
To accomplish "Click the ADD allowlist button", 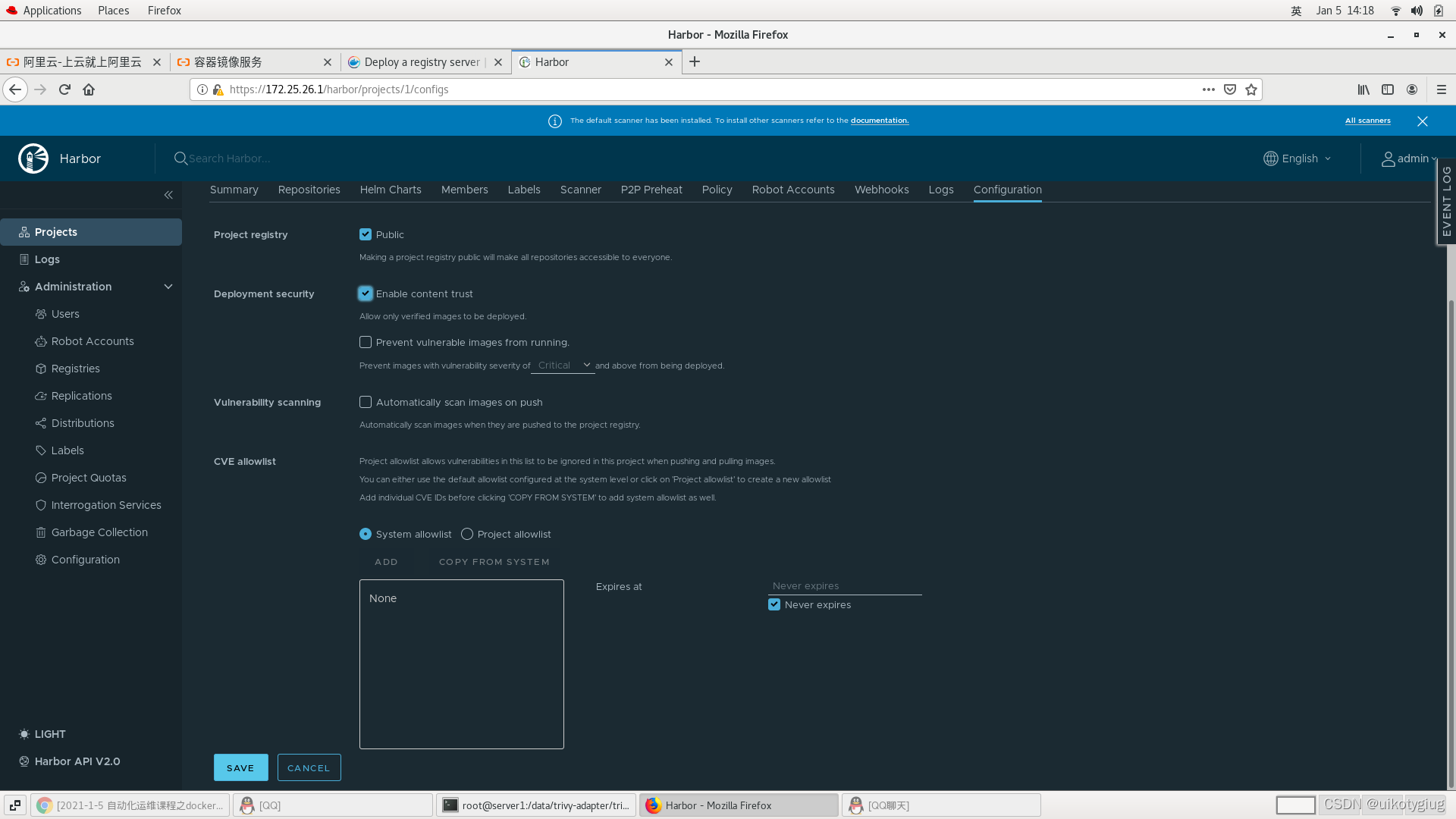I will pos(386,562).
